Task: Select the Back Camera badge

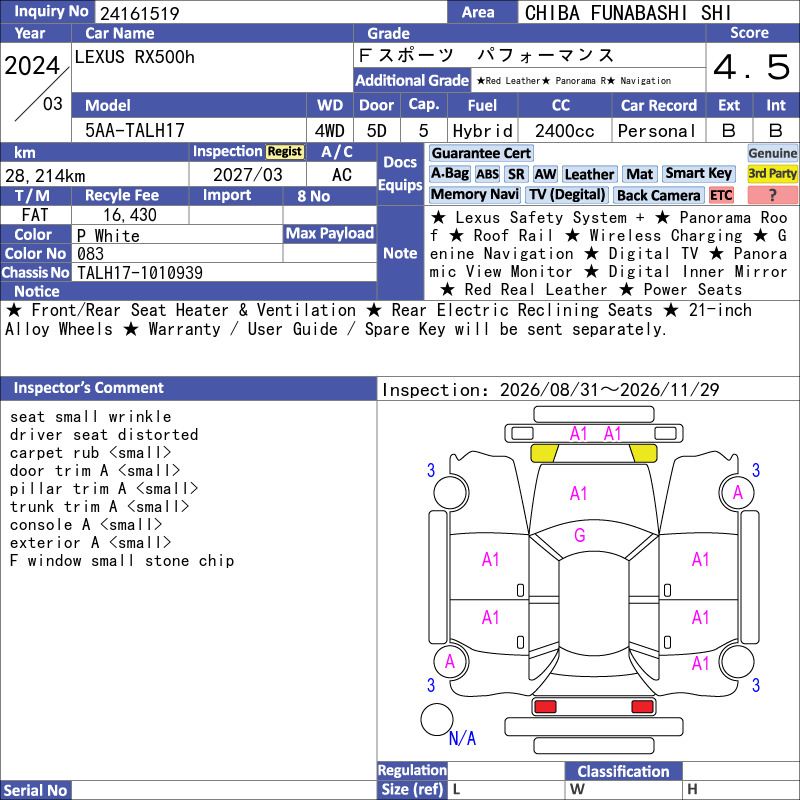Action: point(658,195)
